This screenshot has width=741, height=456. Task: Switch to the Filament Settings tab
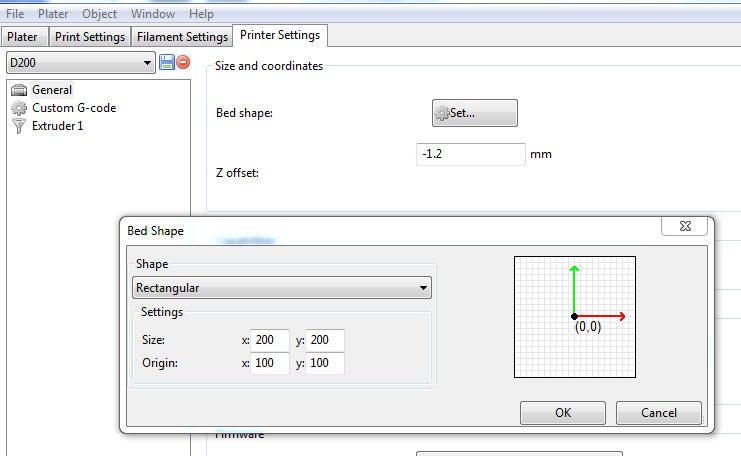[182, 37]
